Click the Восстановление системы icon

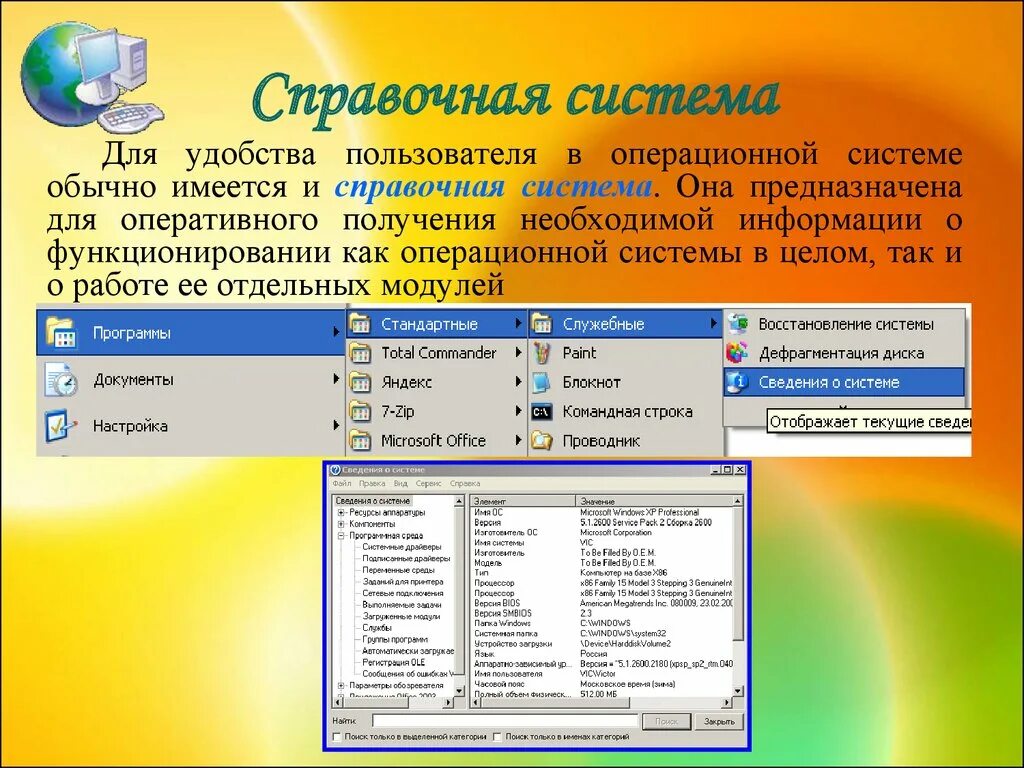tap(738, 323)
